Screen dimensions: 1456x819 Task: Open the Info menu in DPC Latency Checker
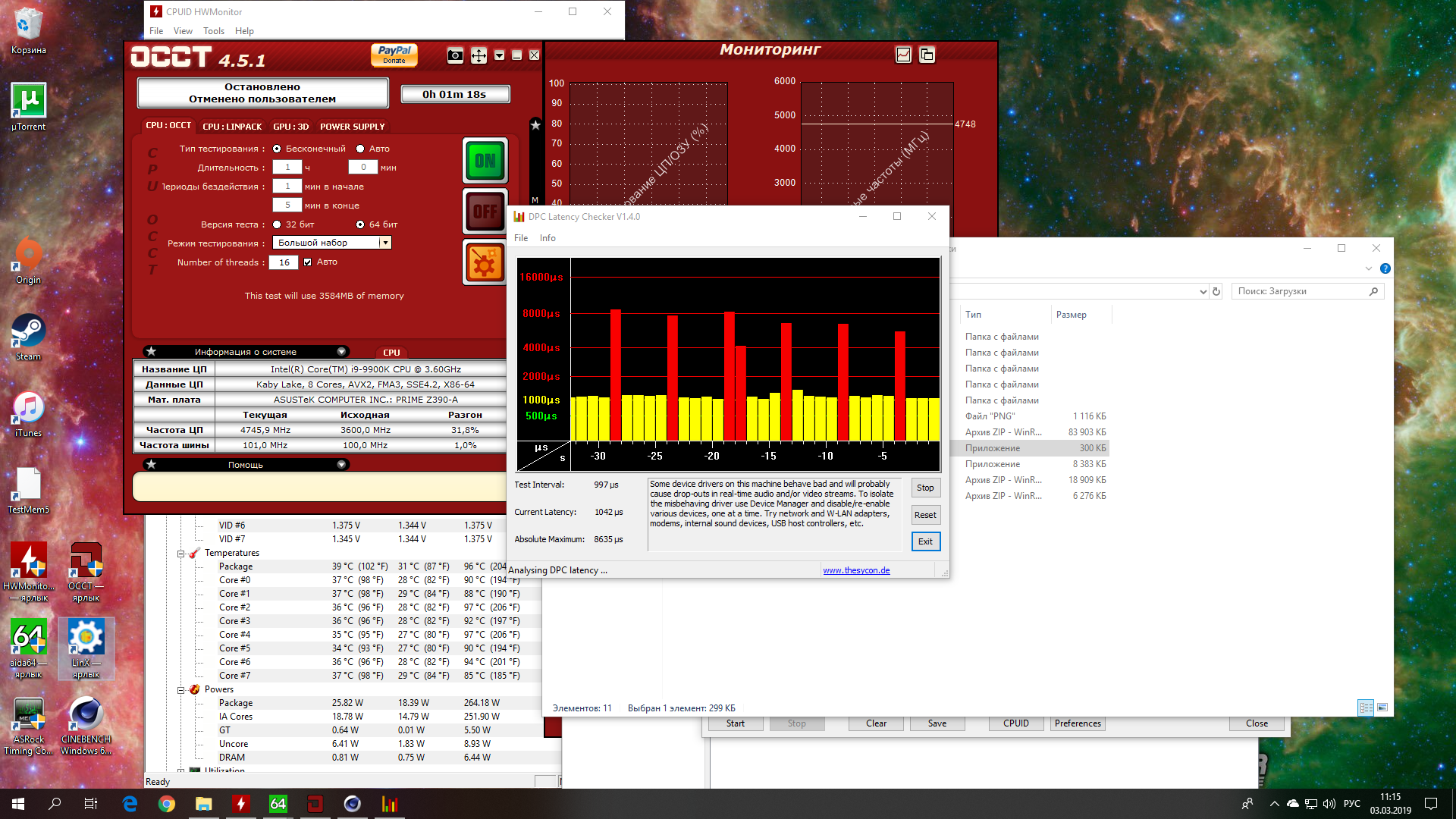[547, 238]
